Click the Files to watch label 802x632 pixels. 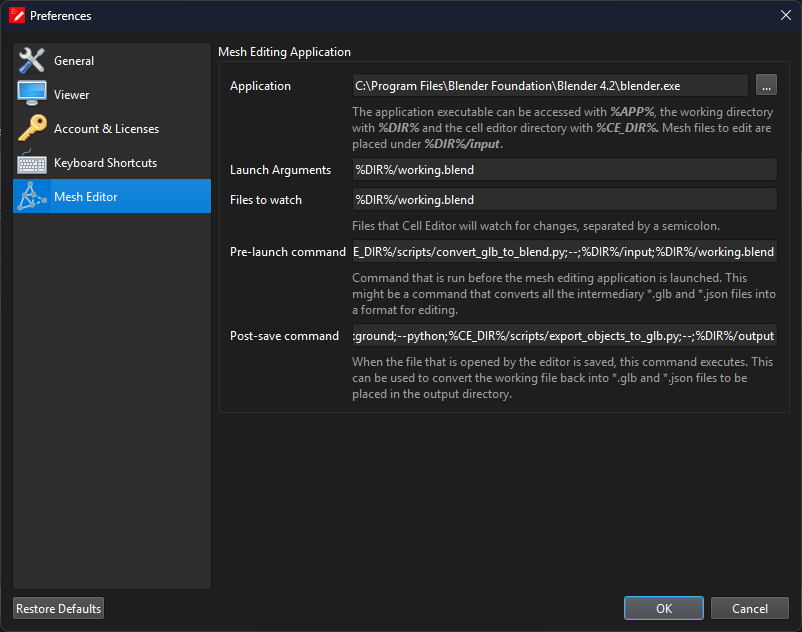click(x=266, y=200)
